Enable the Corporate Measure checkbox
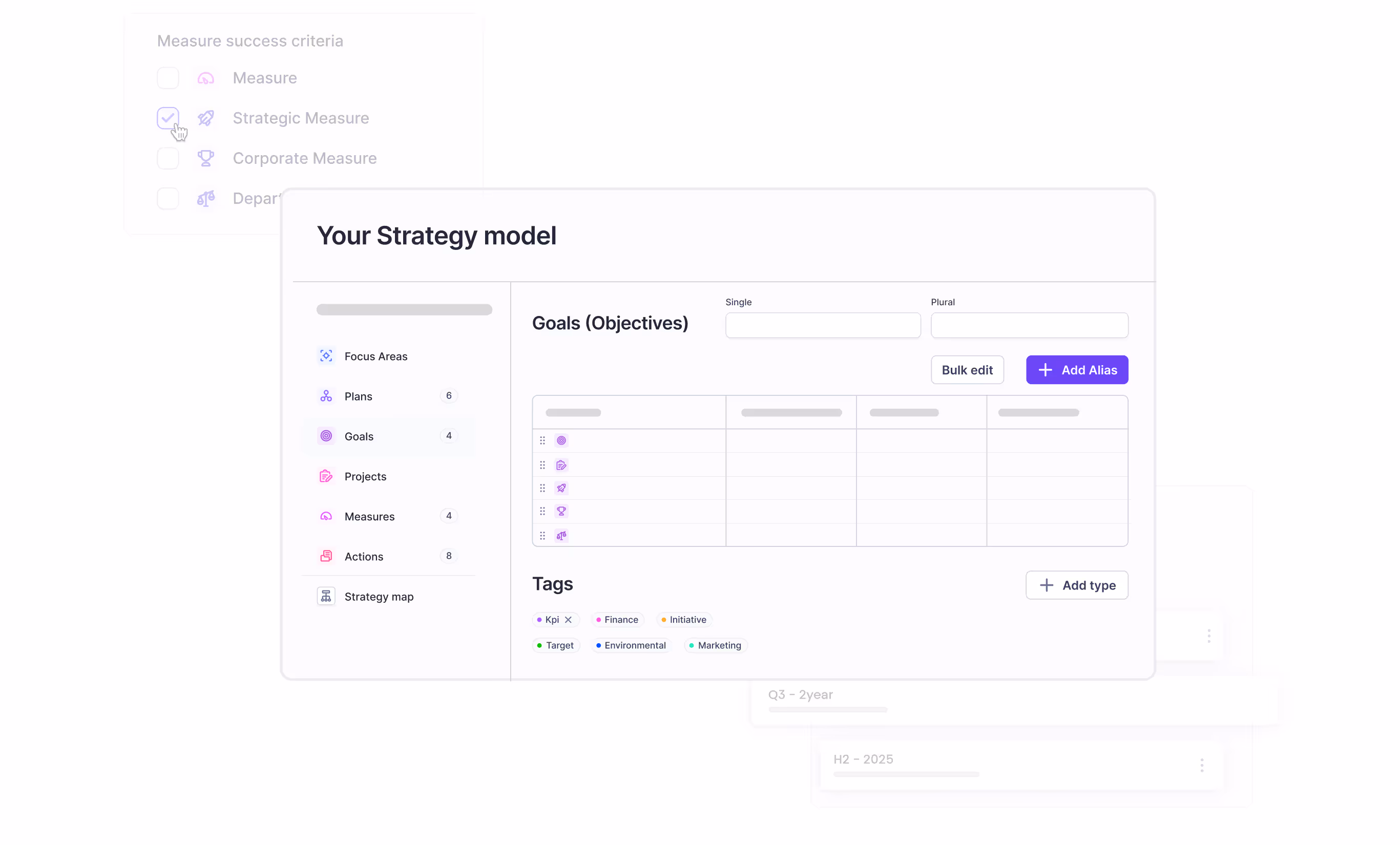 point(168,158)
